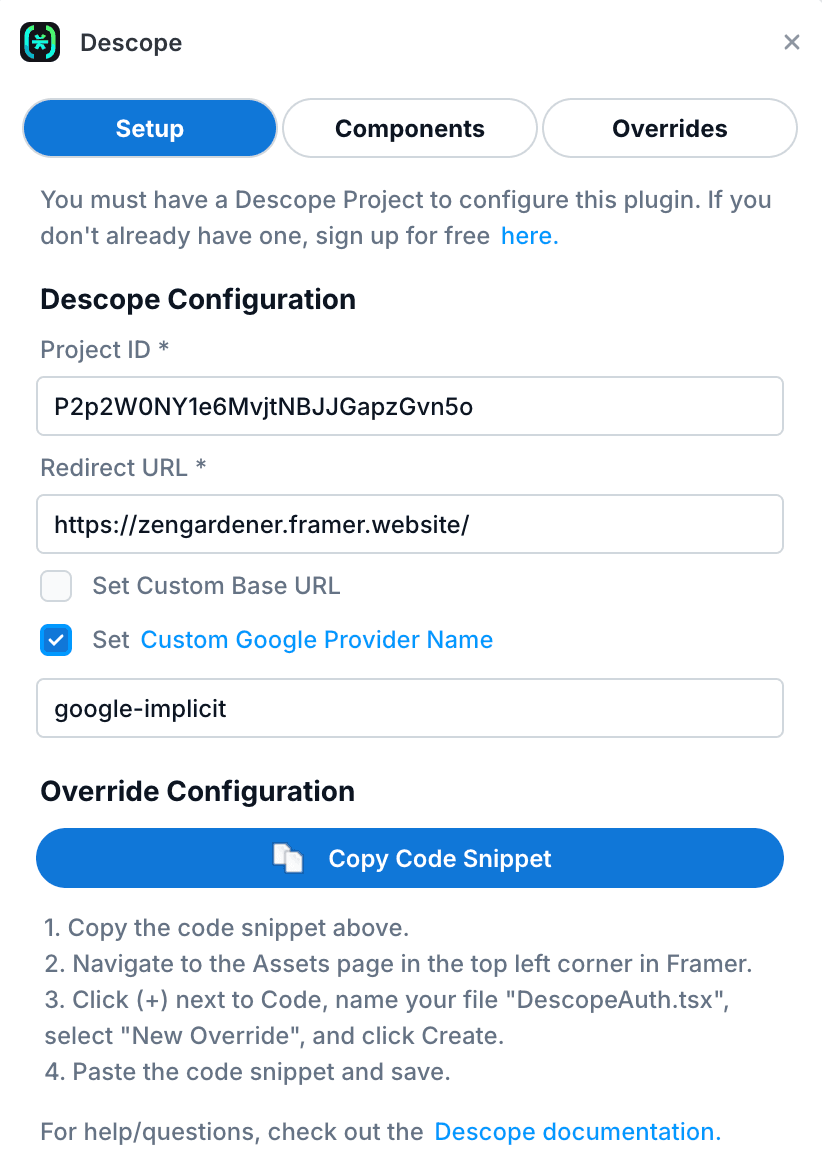Switch to the Components tab
This screenshot has height=1156, width=822.
coord(409,128)
